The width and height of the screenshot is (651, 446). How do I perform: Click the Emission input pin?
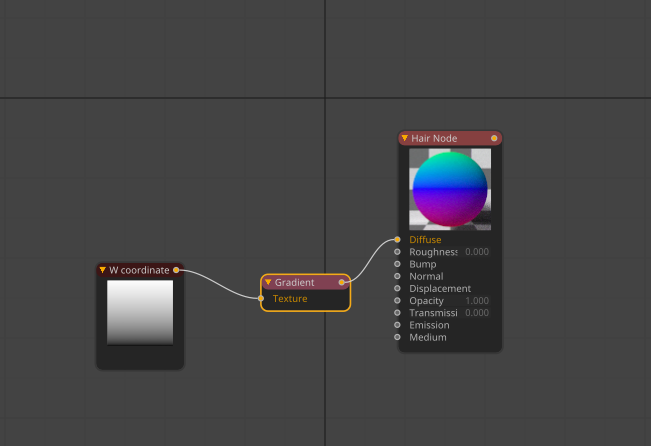(397, 325)
